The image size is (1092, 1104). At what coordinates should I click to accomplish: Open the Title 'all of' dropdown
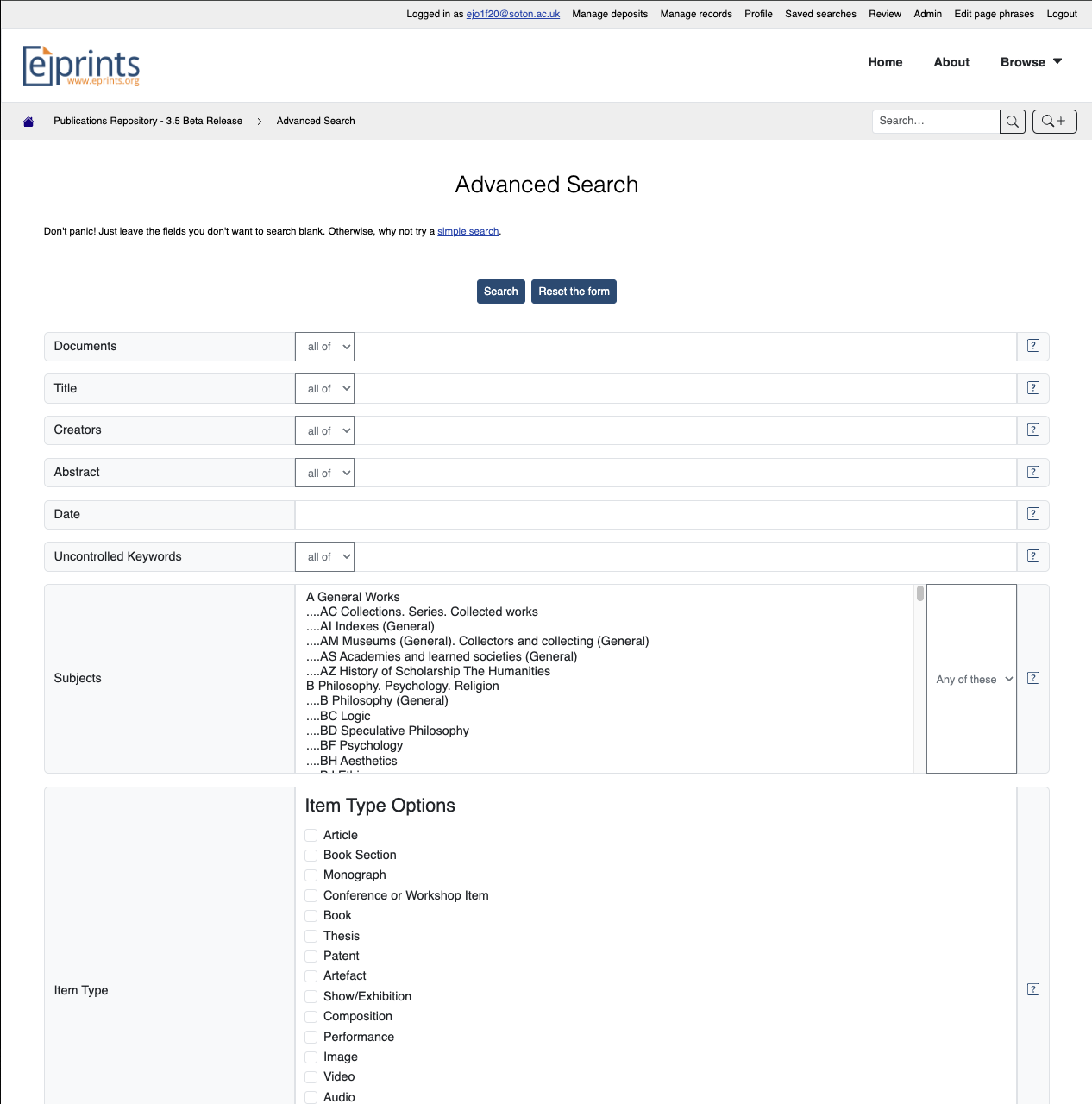coord(325,389)
